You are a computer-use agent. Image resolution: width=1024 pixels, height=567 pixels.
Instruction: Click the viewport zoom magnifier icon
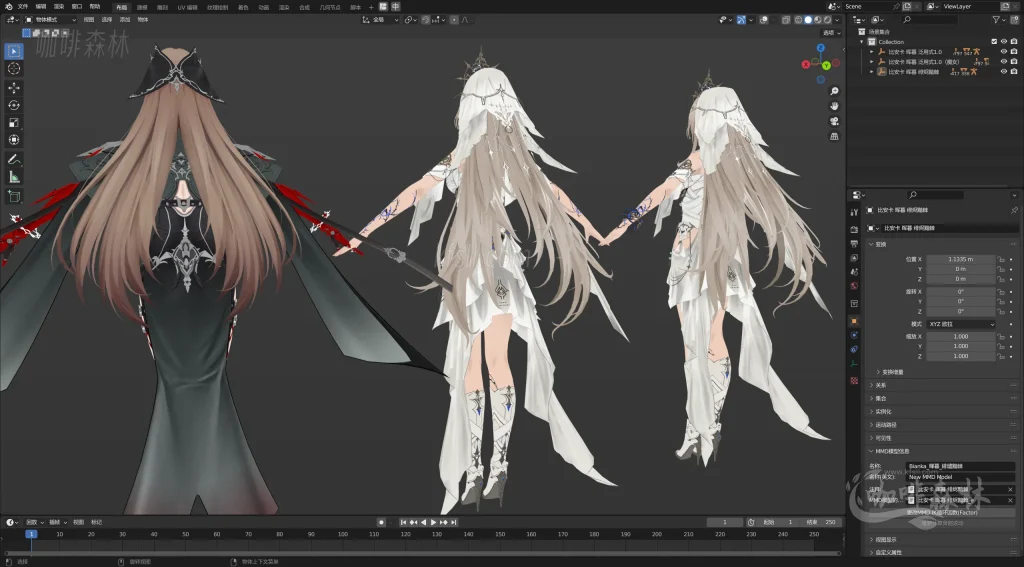coord(834,91)
